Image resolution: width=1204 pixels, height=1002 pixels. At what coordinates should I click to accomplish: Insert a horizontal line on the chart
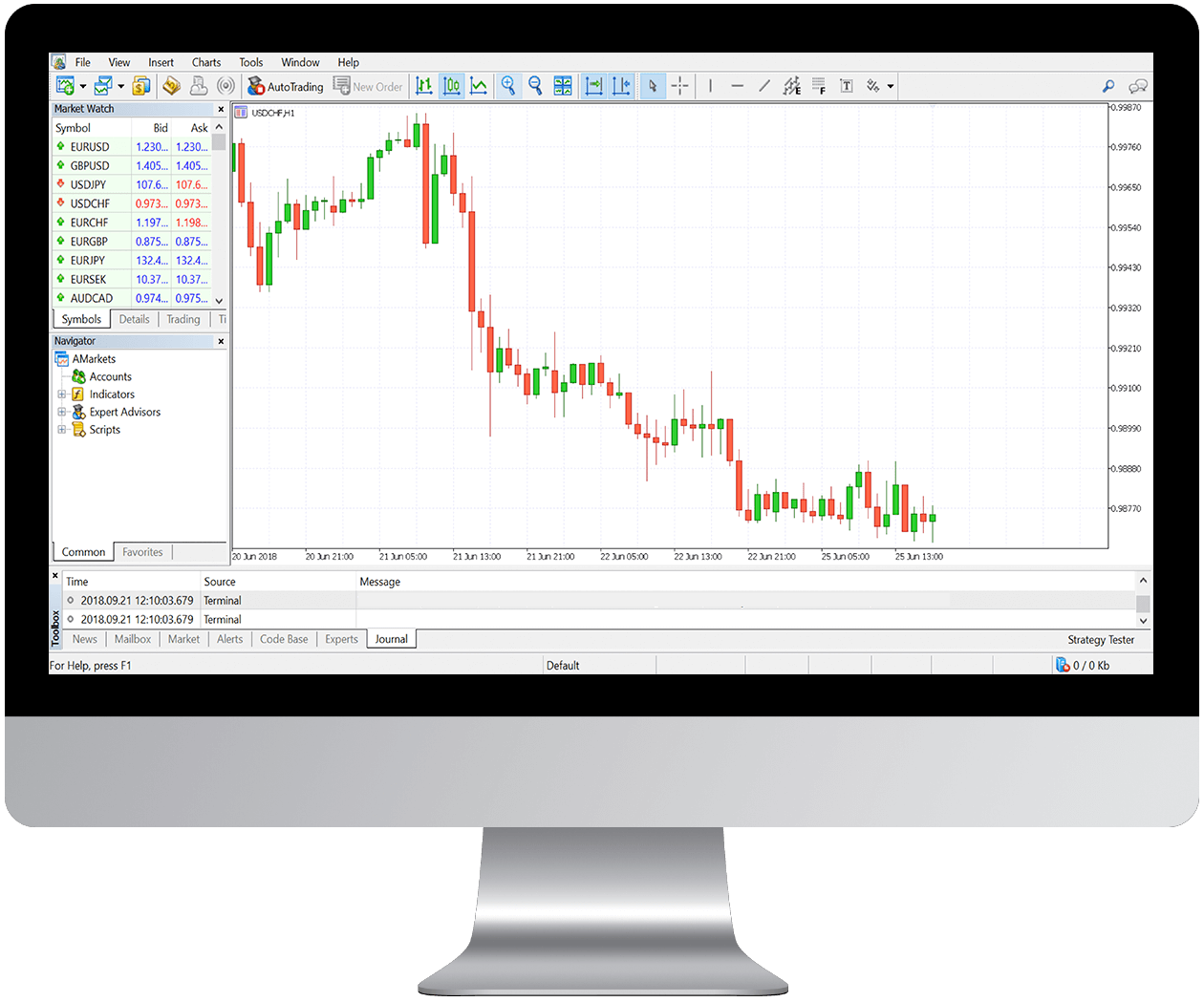pyautogui.click(x=737, y=86)
